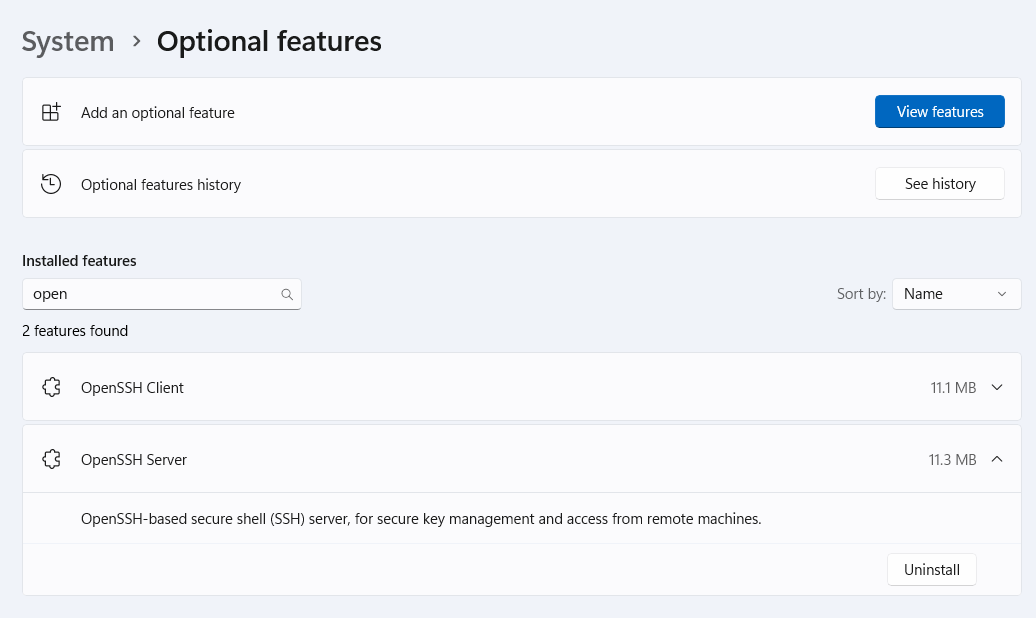The height and width of the screenshot is (618, 1036).
Task: Uninstall the OpenSSH Server feature
Action: 931,570
